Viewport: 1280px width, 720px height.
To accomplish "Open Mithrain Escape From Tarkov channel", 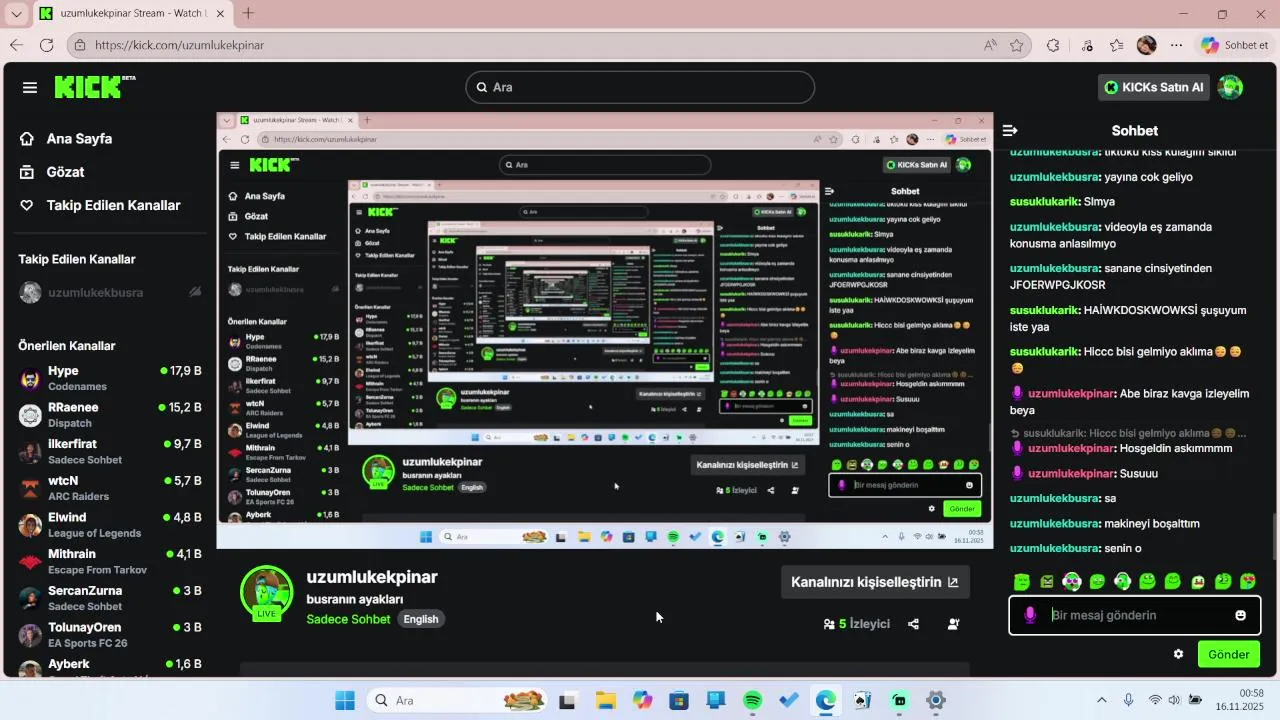I will (110, 561).
